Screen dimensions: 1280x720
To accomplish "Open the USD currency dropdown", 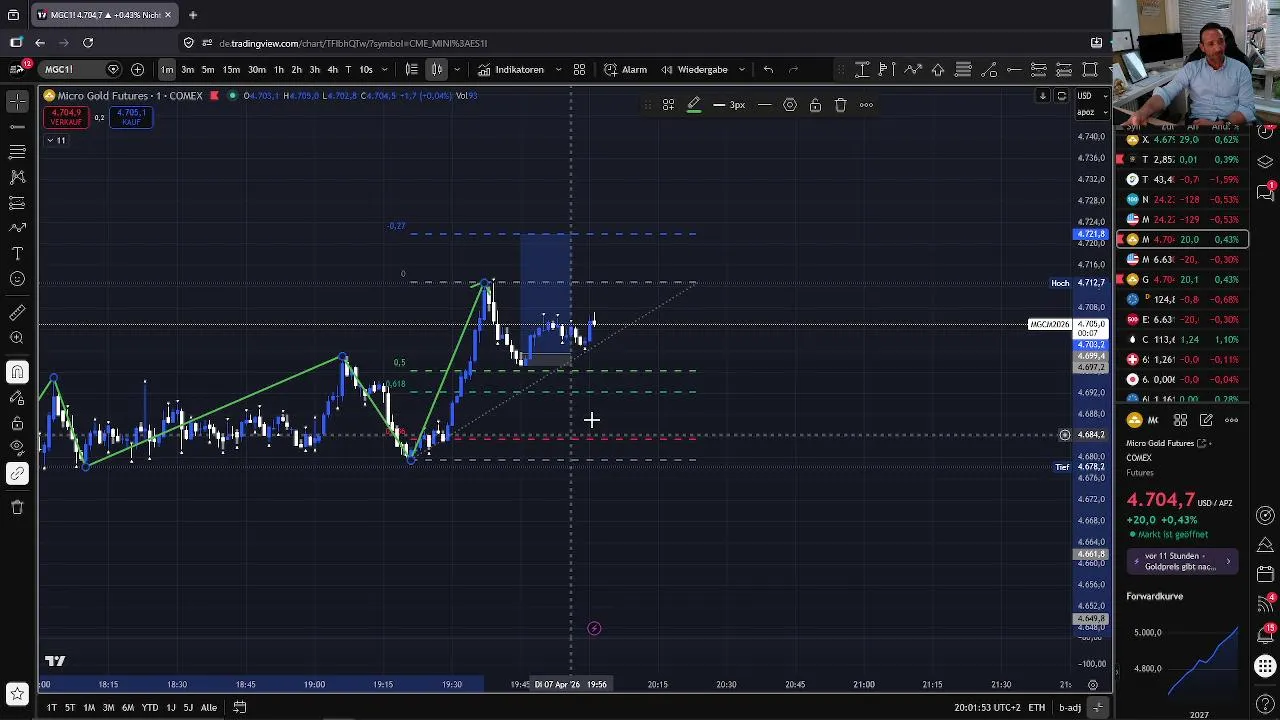I will tap(1090, 96).
